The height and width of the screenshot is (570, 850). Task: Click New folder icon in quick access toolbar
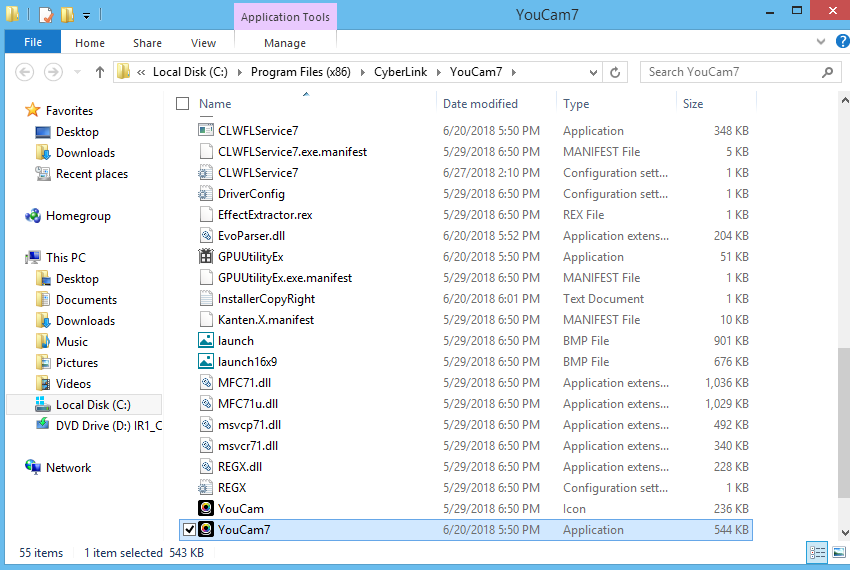[x=67, y=14]
